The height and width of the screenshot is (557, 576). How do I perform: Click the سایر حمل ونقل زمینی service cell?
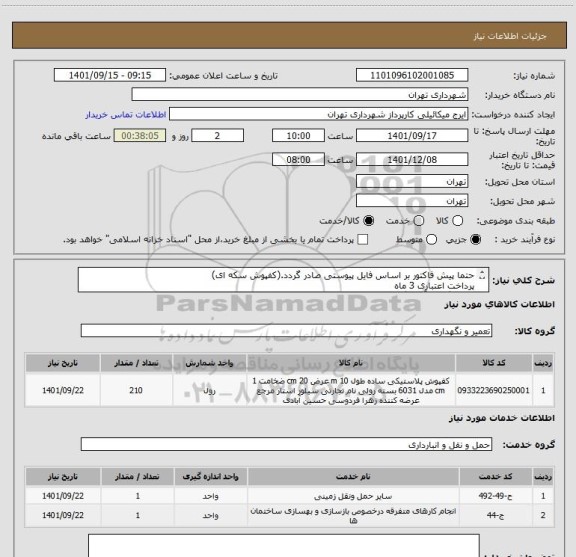[353, 496]
